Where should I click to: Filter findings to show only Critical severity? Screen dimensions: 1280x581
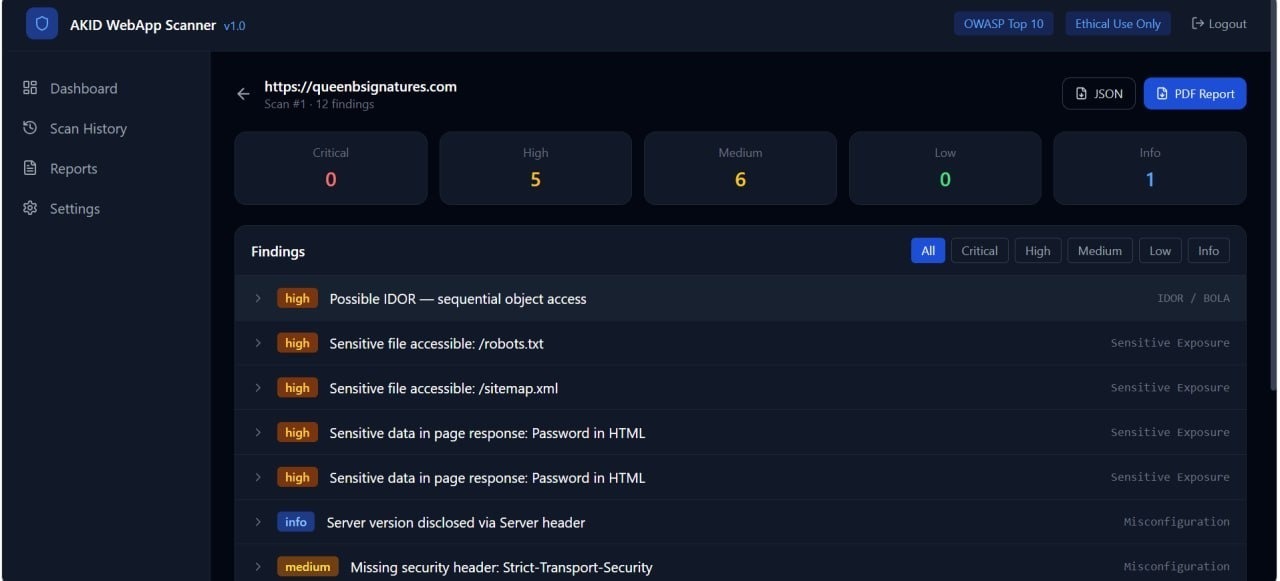tap(979, 250)
